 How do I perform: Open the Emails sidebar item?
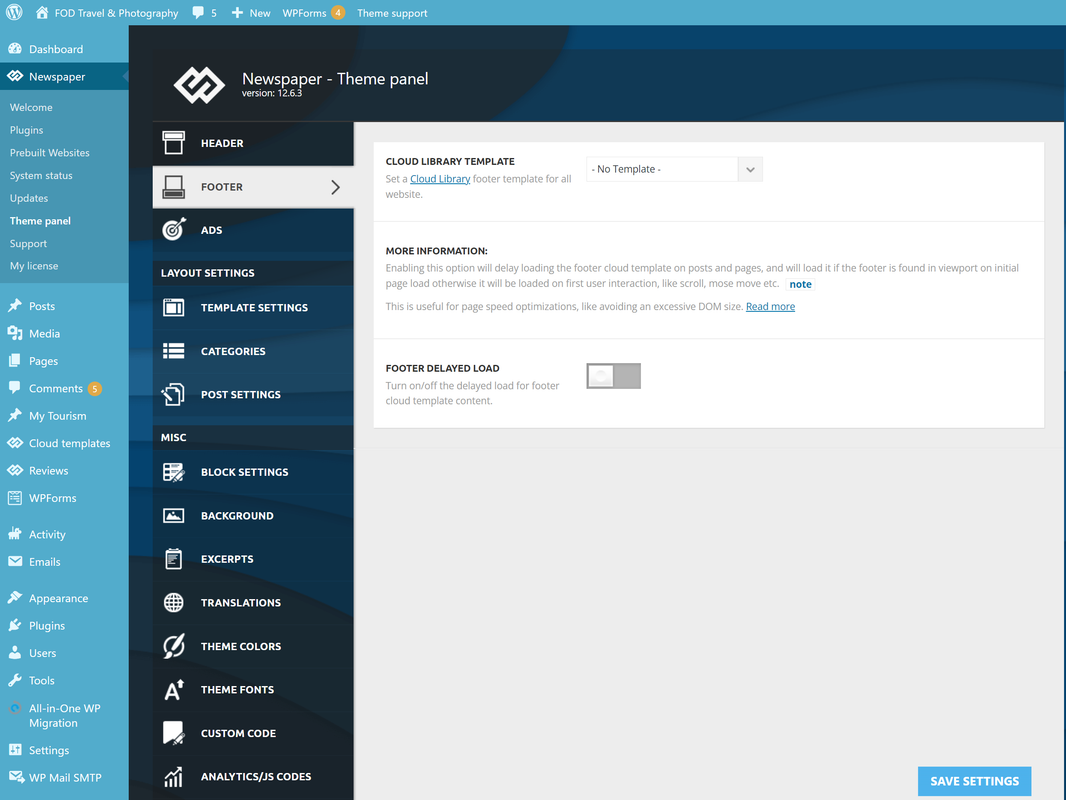(x=64, y=561)
